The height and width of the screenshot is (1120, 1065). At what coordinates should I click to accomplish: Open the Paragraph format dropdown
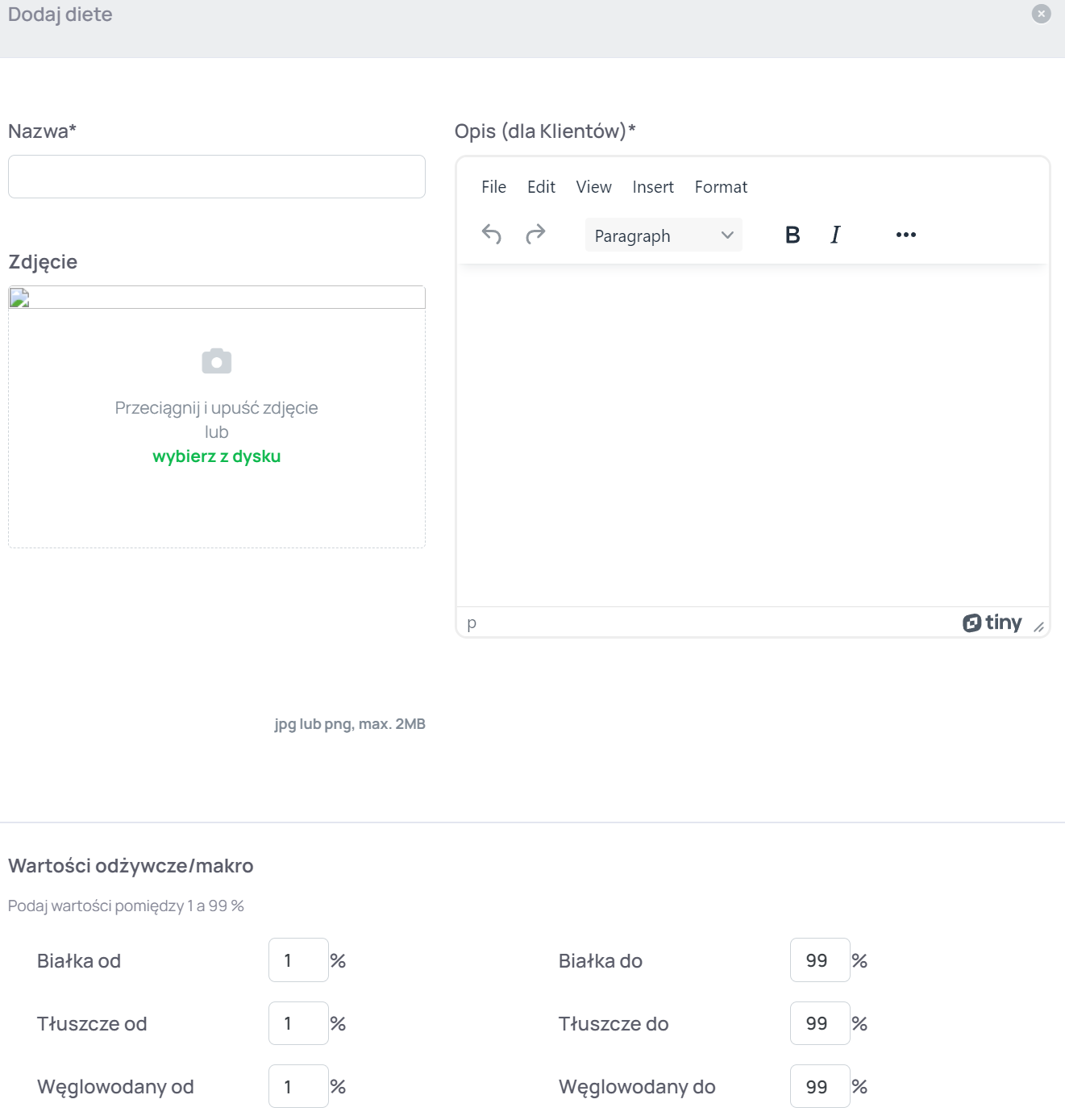[663, 235]
